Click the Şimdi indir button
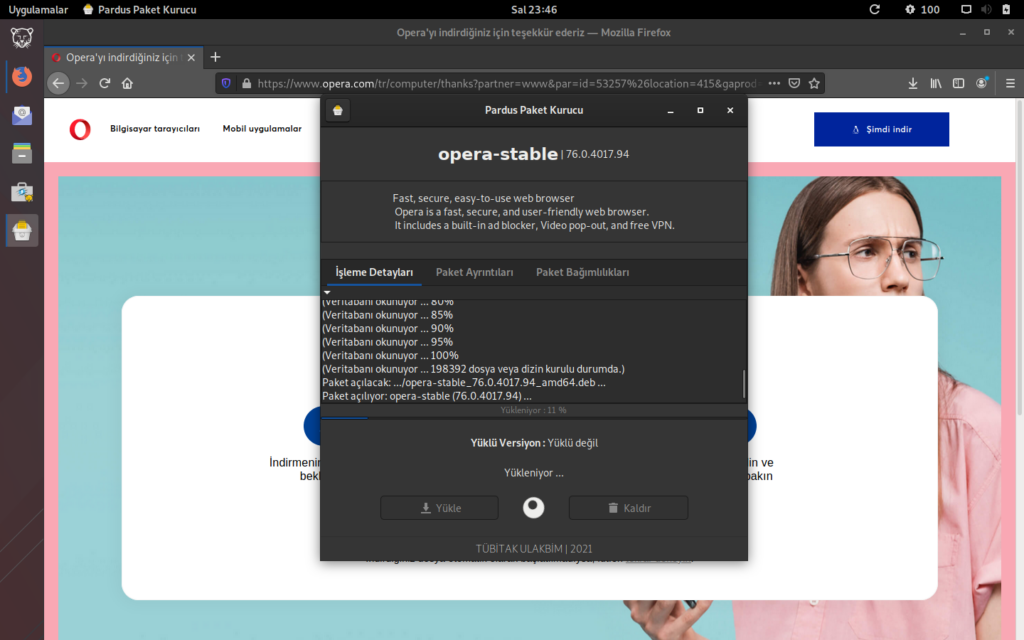Image resolution: width=1024 pixels, height=640 pixels. (882, 129)
